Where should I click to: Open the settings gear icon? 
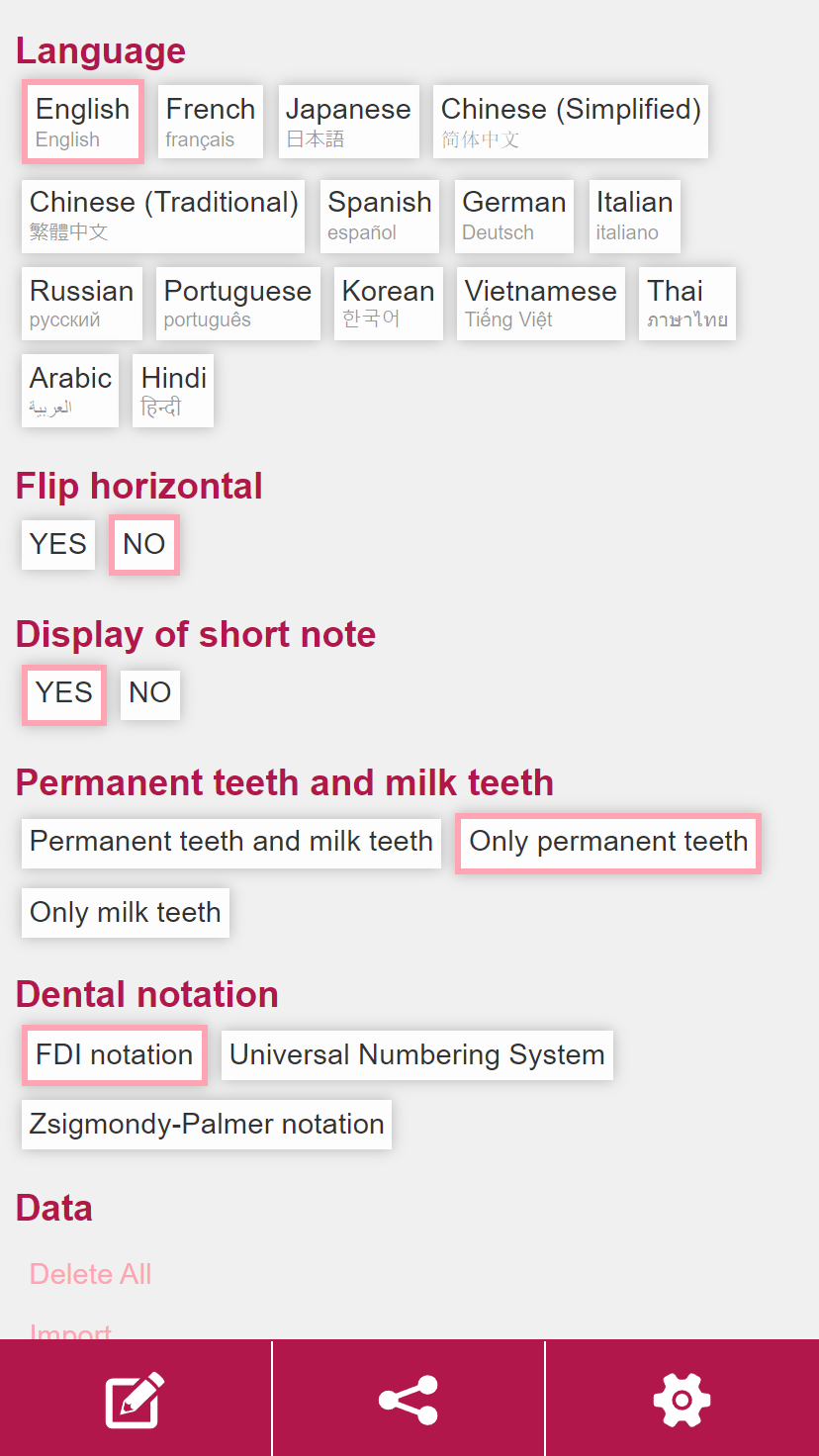682,1399
